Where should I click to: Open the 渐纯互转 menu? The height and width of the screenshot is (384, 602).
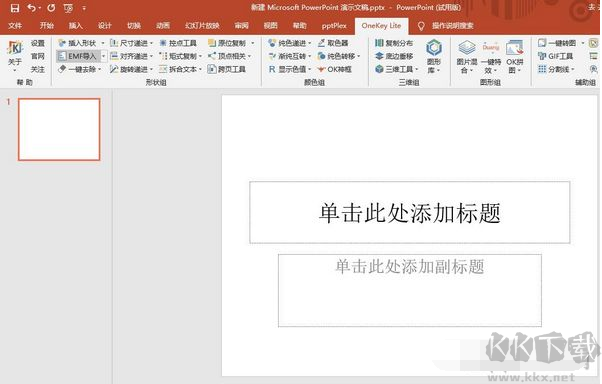click(x=289, y=56)
